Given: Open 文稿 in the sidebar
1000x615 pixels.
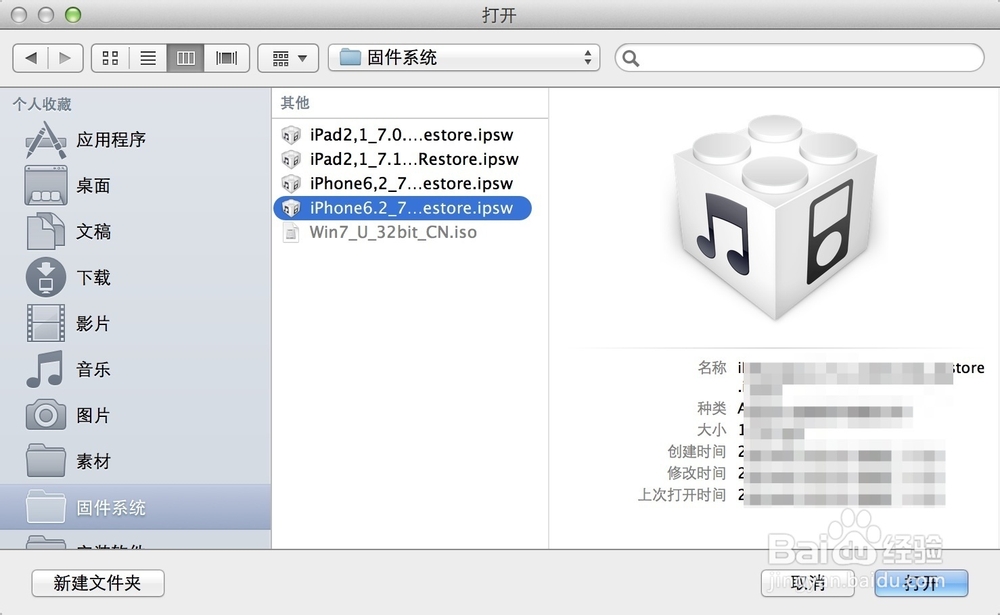Looking at the screenshot, I should point(135,232).
